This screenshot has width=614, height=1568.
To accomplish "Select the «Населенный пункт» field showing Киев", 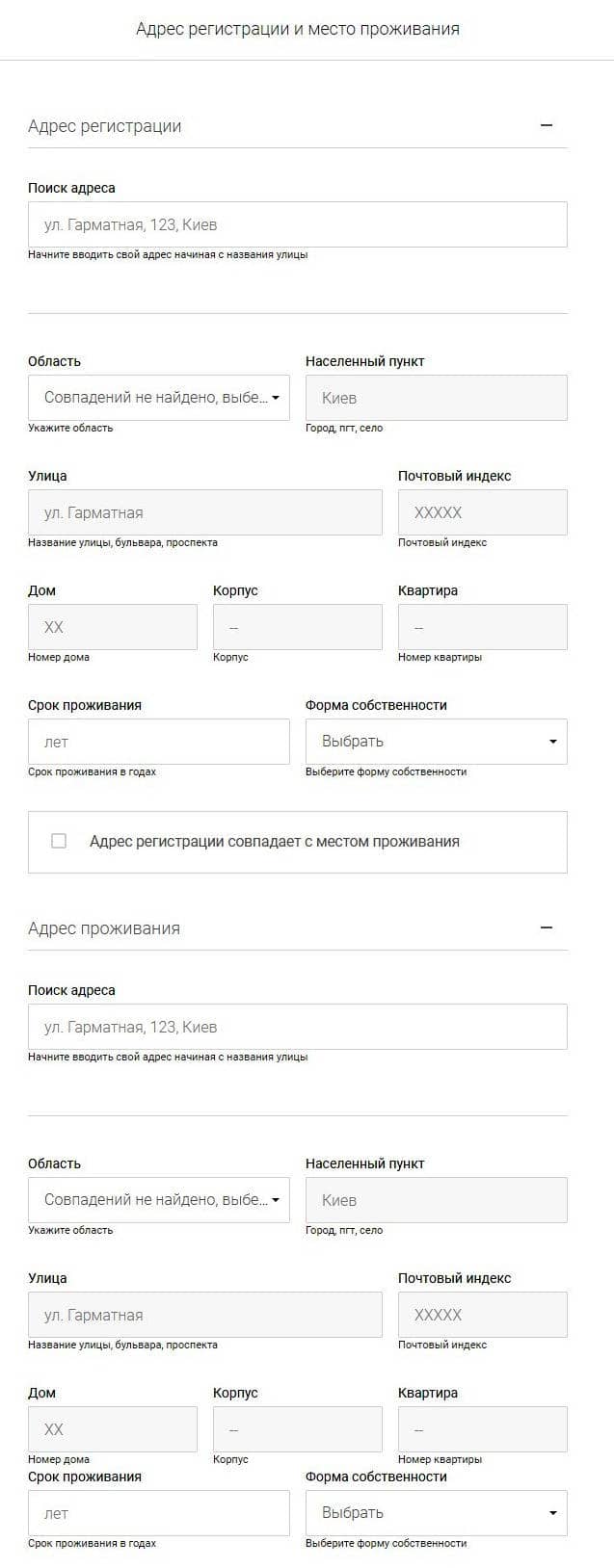I will (436, 397).
